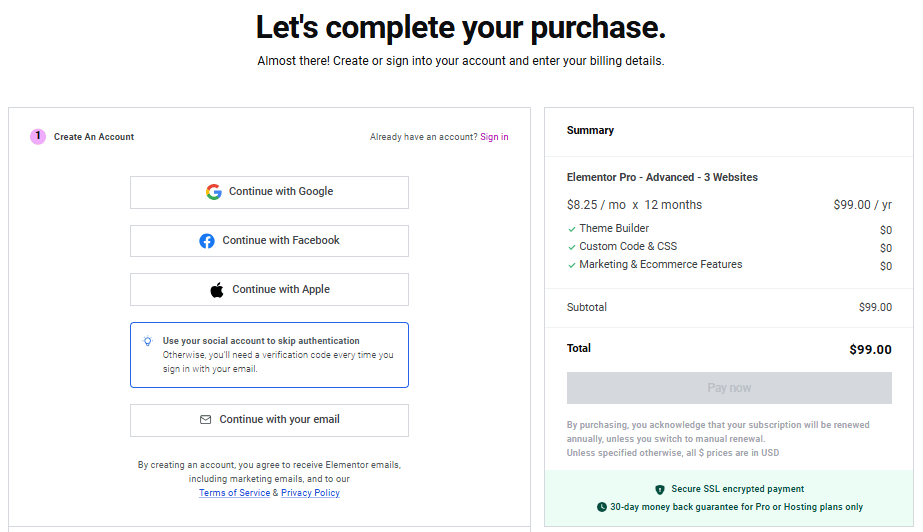Click the SSL shield icon
Screen dimensions: 923x532
coord(660,490)
